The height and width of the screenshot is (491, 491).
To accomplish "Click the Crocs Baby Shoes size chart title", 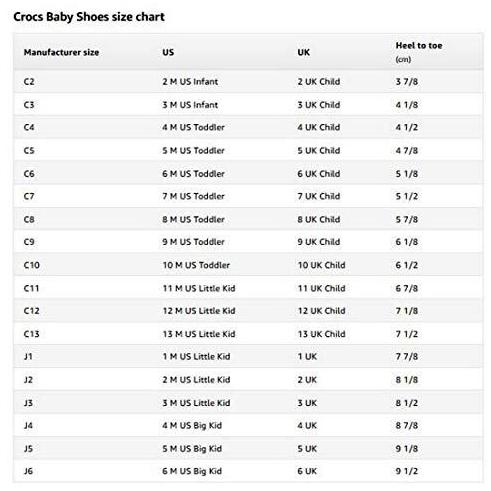I will (89, 17).
